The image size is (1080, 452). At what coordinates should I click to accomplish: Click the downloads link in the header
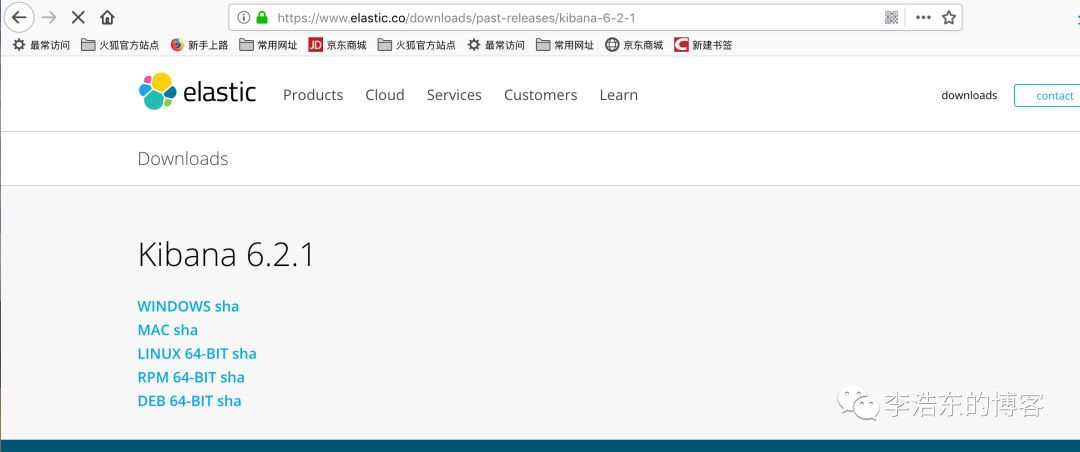[969, 96]
